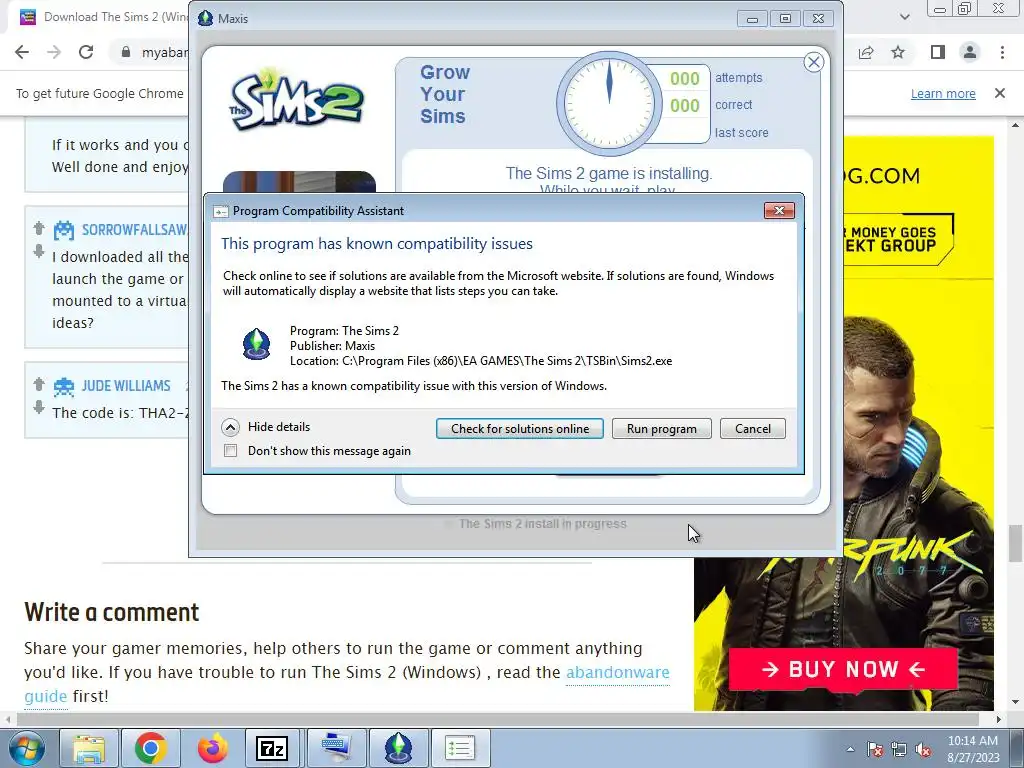Close Program Compatibility Assistant with red X
This screenshot has width=1024, height=768.
coord(779,210)
